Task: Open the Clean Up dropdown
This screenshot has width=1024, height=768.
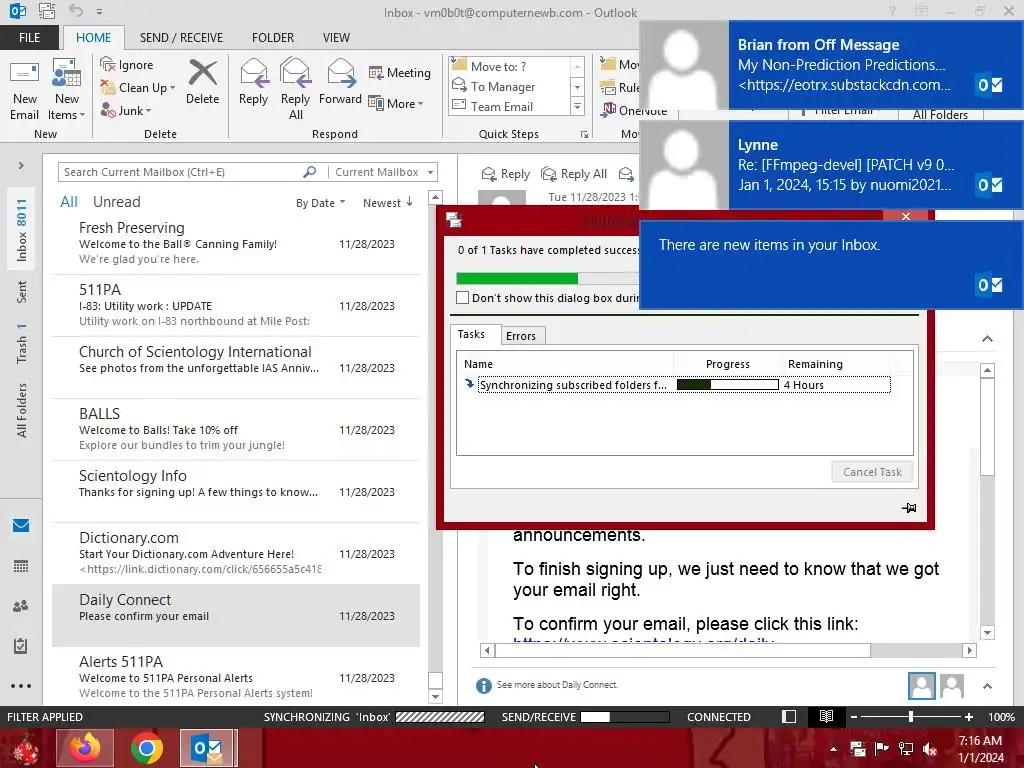Action: (x=137, y=88)
